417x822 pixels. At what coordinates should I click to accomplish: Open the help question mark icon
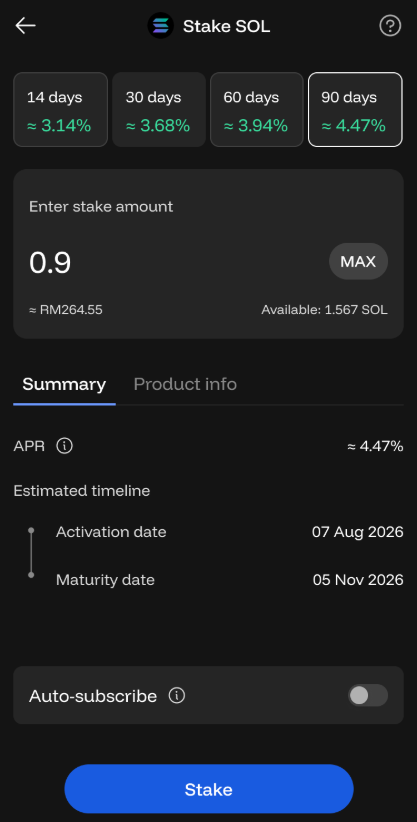point(390,26)
